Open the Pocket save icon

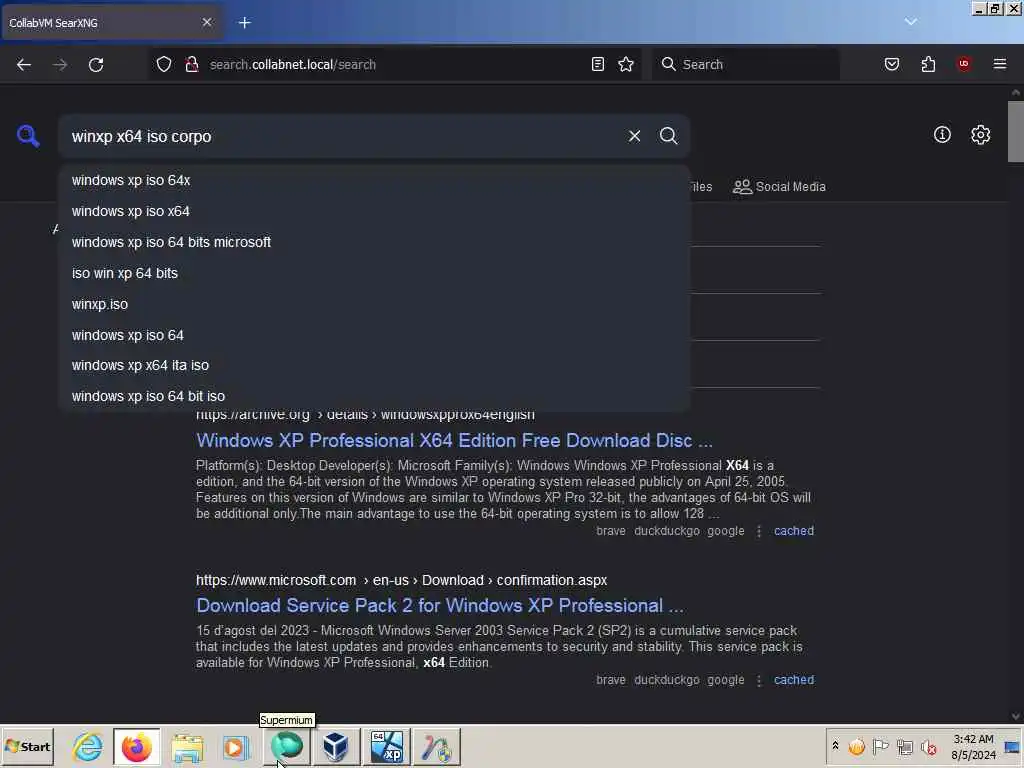coord(892,65)
